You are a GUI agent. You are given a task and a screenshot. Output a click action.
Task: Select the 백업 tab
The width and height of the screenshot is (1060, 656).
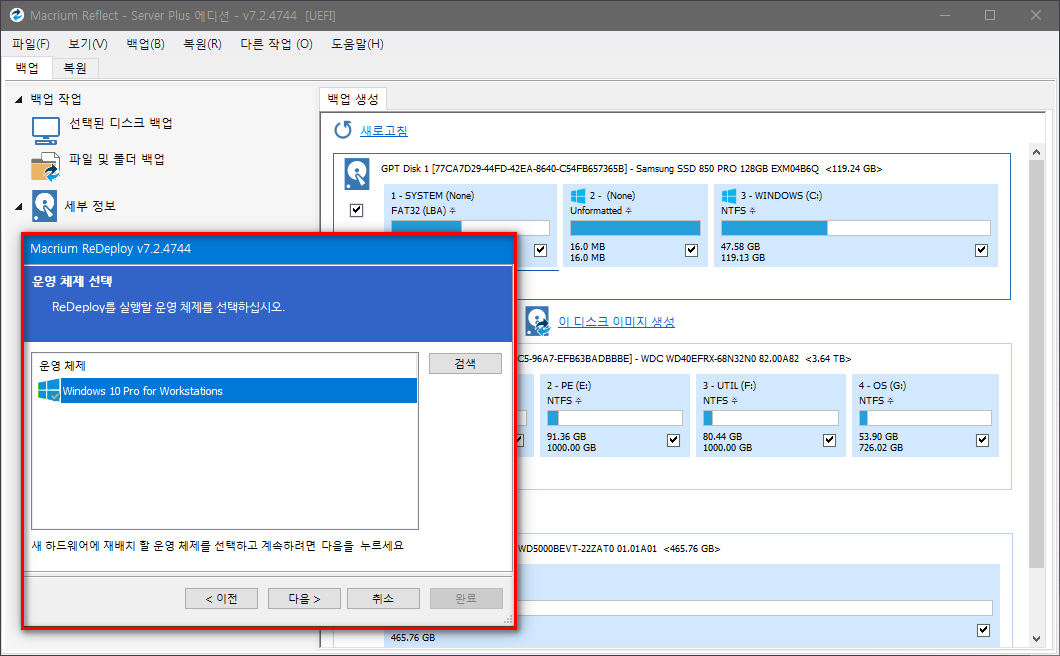[27, 68]
